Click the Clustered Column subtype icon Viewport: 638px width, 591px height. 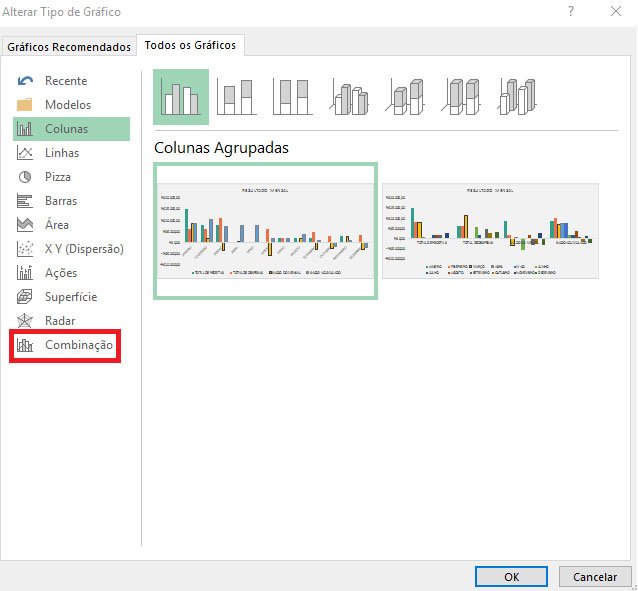181,97
